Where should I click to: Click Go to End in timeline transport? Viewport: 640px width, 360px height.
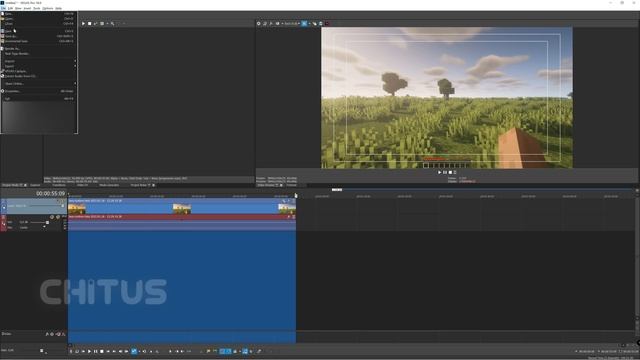[114, 351]
